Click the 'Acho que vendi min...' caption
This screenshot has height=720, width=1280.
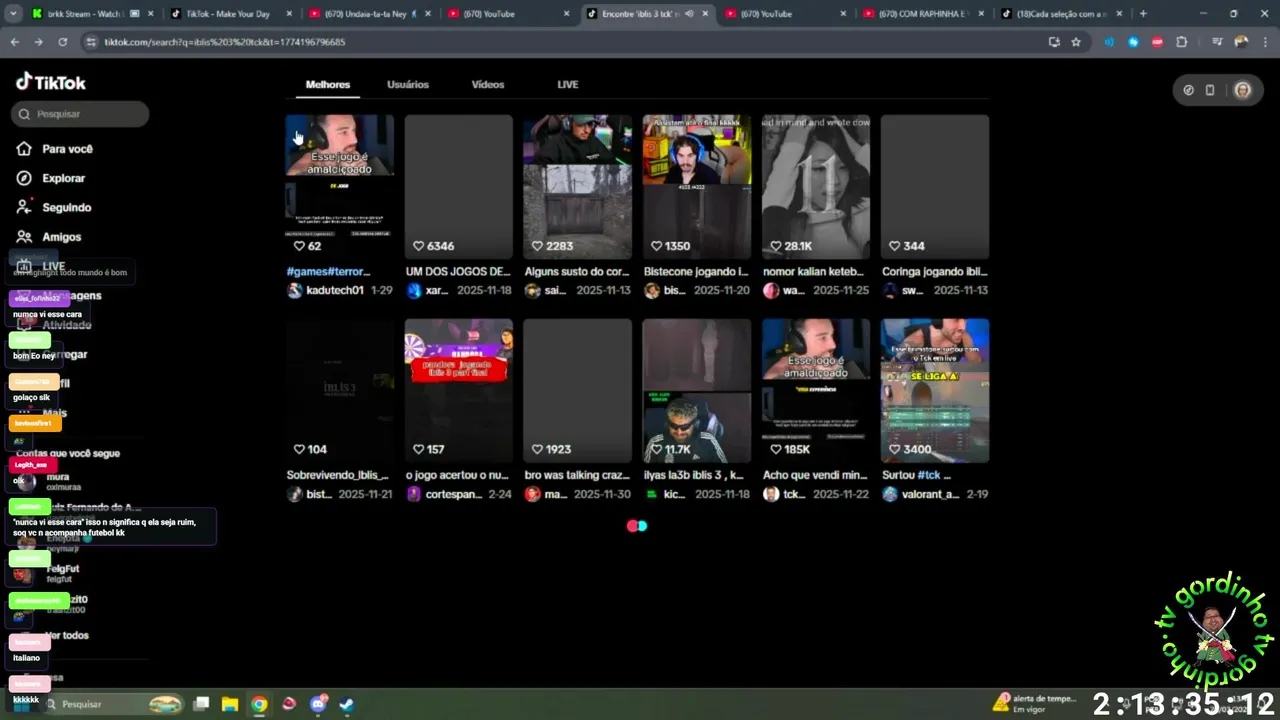pos(815,475)
